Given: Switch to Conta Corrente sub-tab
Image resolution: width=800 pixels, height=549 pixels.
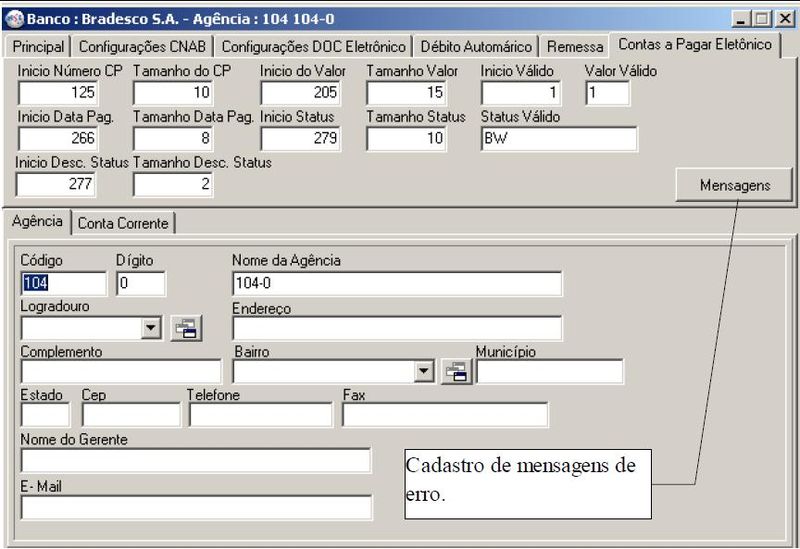Looking at the screenshot, I should pyautogui.click(x=123, y=223).
